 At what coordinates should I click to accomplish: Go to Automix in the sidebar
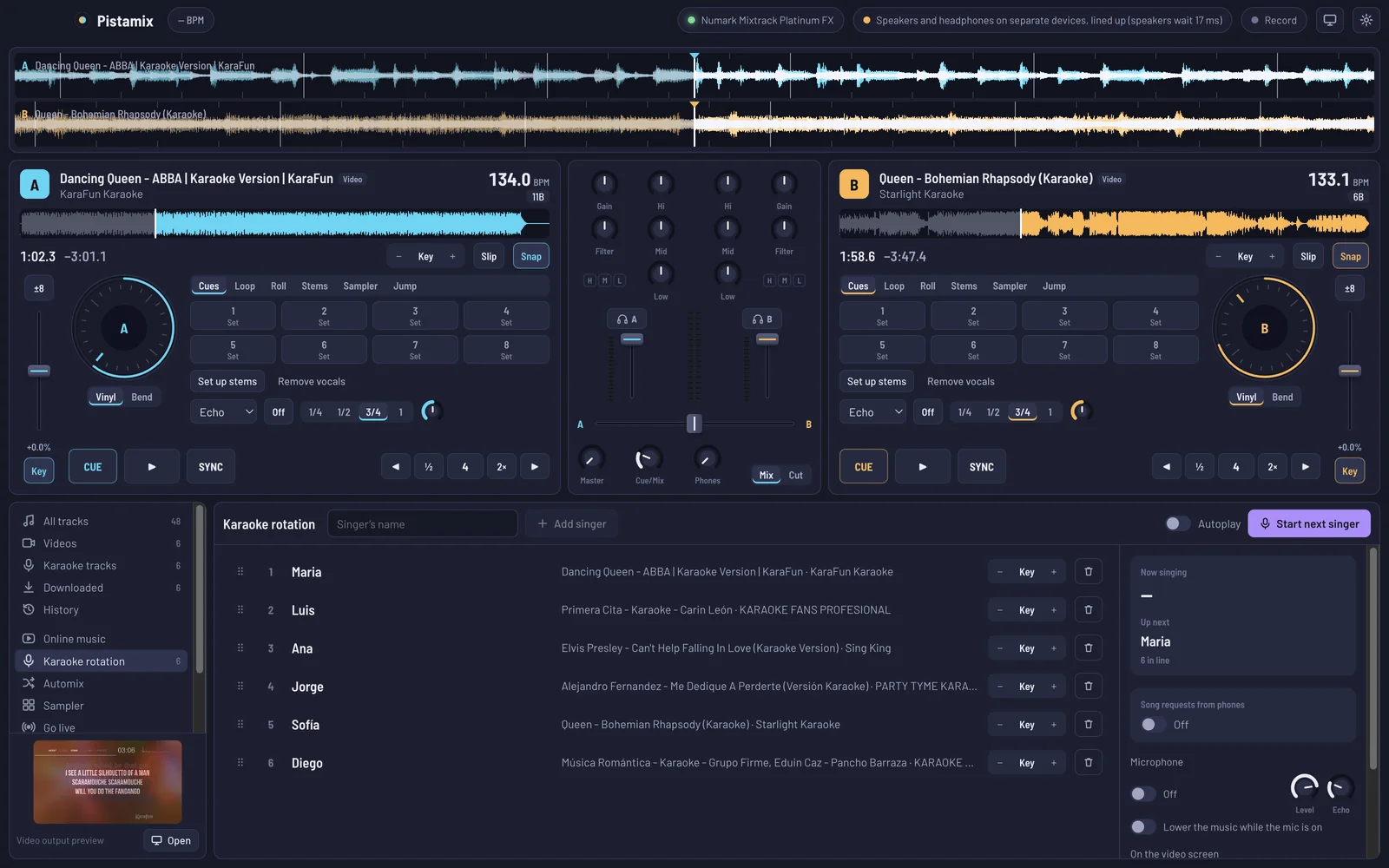[x=102, y=684]
